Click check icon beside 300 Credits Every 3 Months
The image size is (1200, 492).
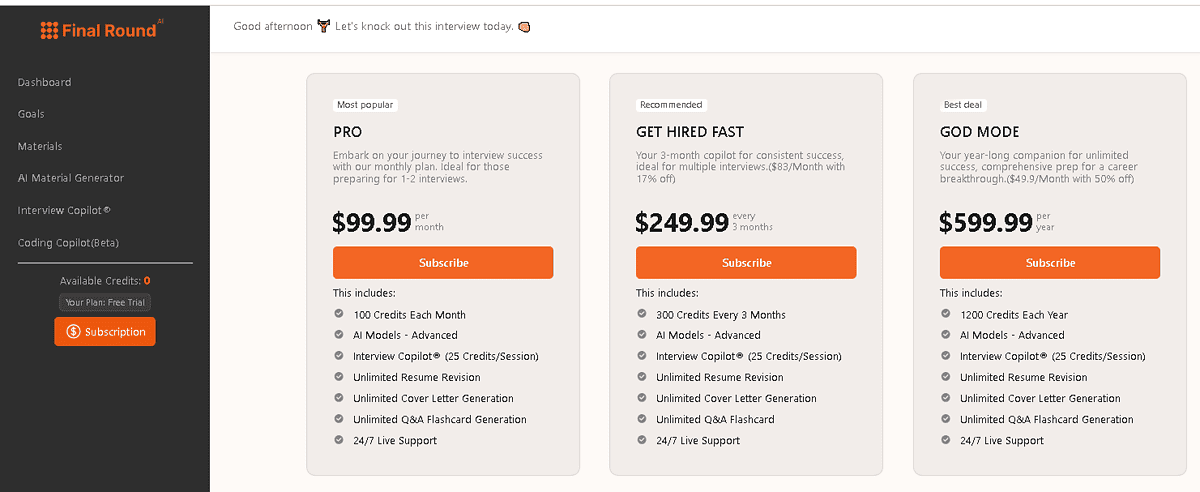click(x=642, y=314)
